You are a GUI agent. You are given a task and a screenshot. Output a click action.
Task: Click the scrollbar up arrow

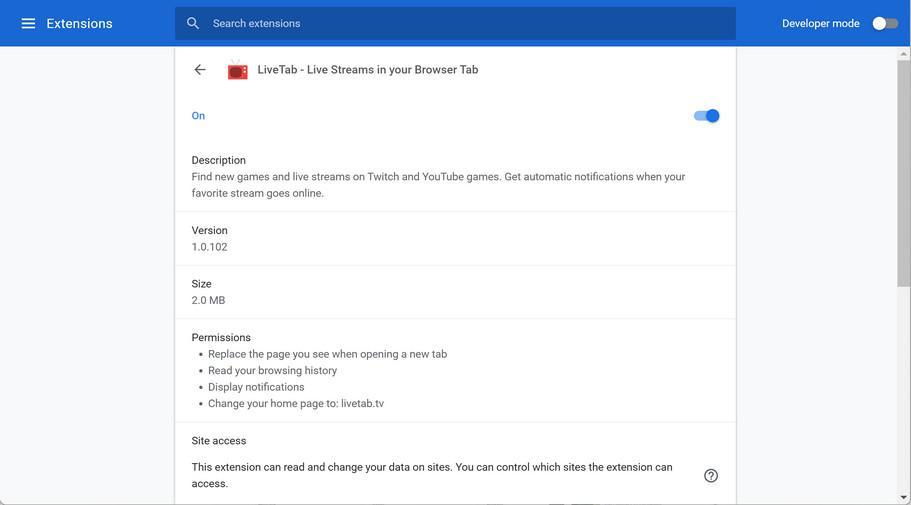click(903, 53)
